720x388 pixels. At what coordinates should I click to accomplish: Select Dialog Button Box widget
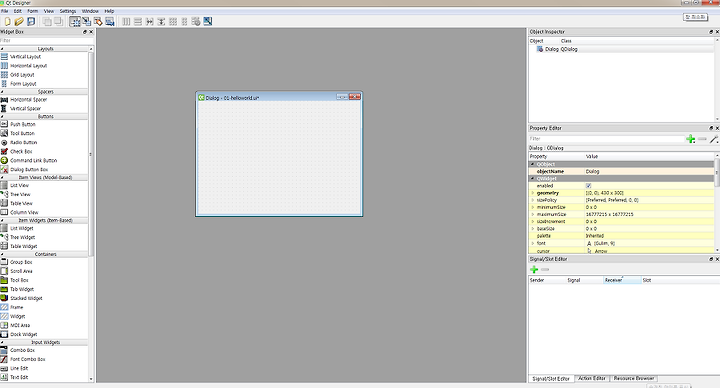pos(29,170)
